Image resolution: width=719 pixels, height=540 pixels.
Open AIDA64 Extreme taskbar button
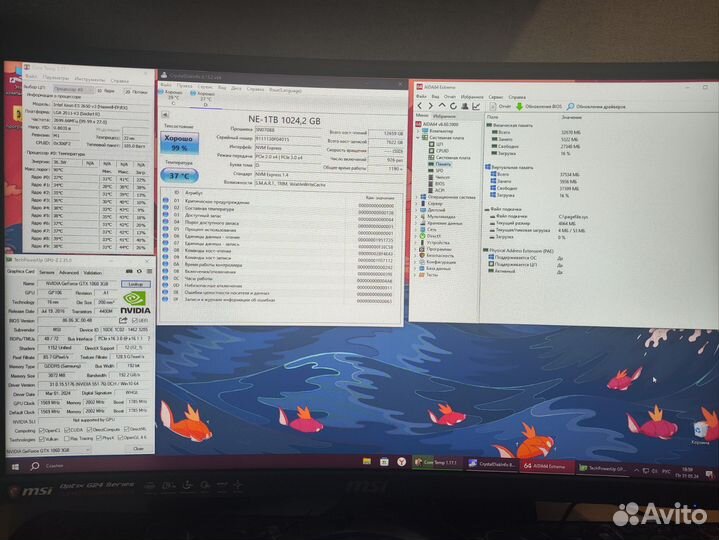pyautogui.click(x=546, y=466)
